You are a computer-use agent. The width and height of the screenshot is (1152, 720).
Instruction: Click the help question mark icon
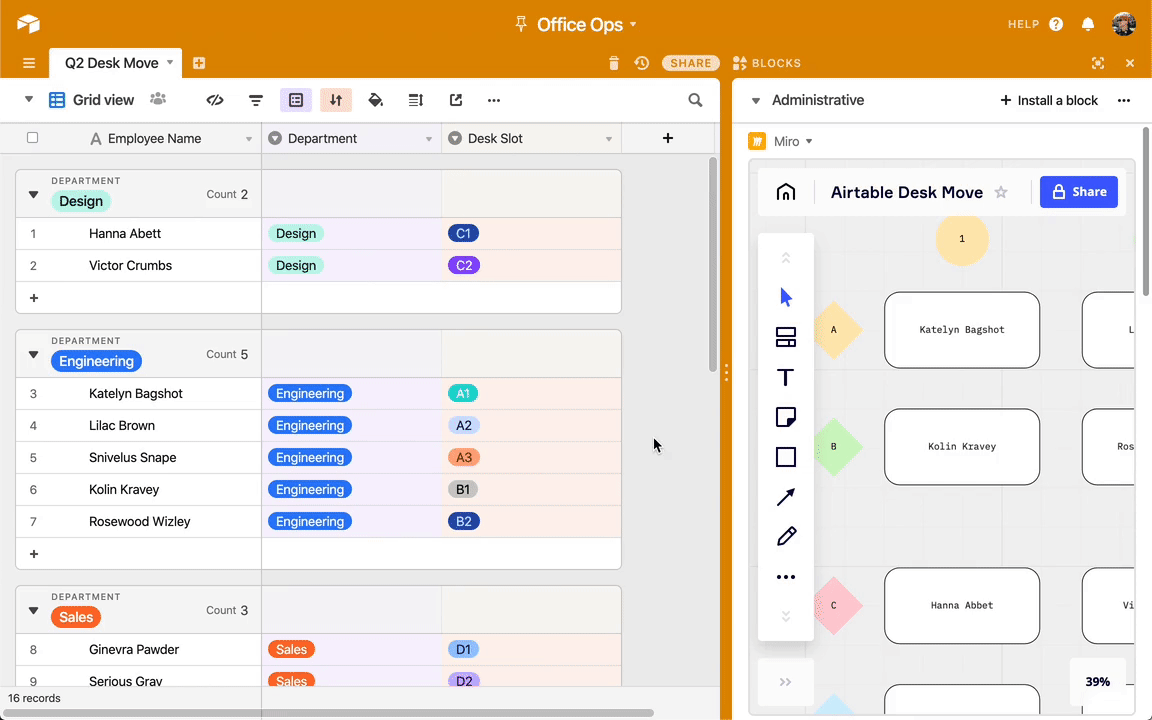1056,24
